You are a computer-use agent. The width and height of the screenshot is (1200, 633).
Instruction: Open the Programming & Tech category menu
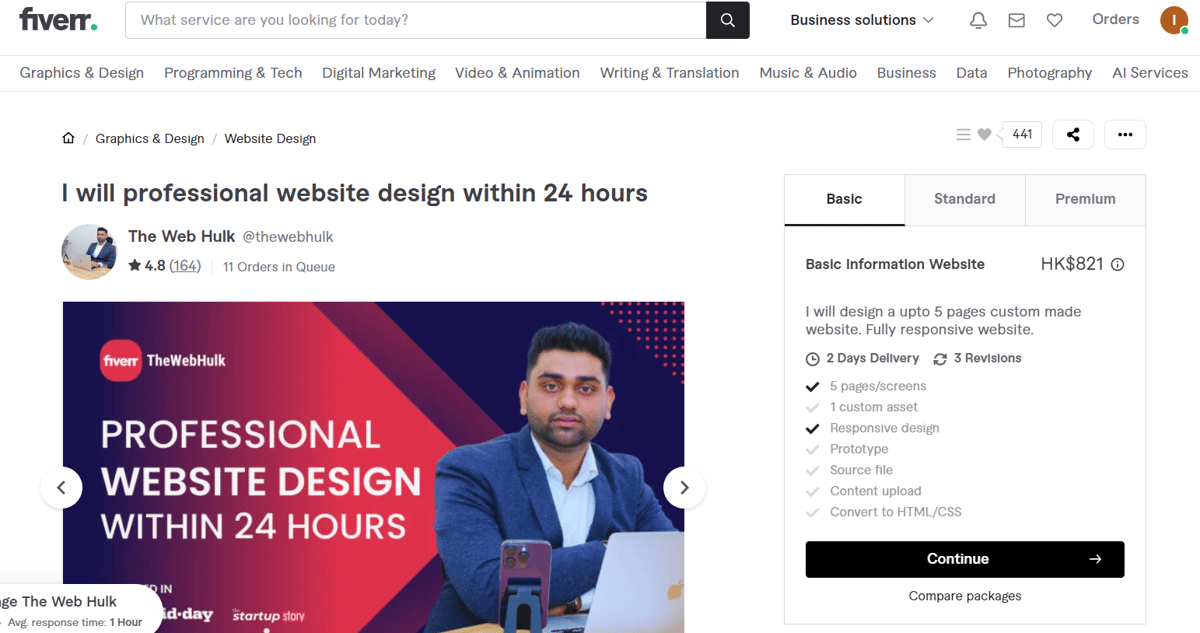click(233, 73)
